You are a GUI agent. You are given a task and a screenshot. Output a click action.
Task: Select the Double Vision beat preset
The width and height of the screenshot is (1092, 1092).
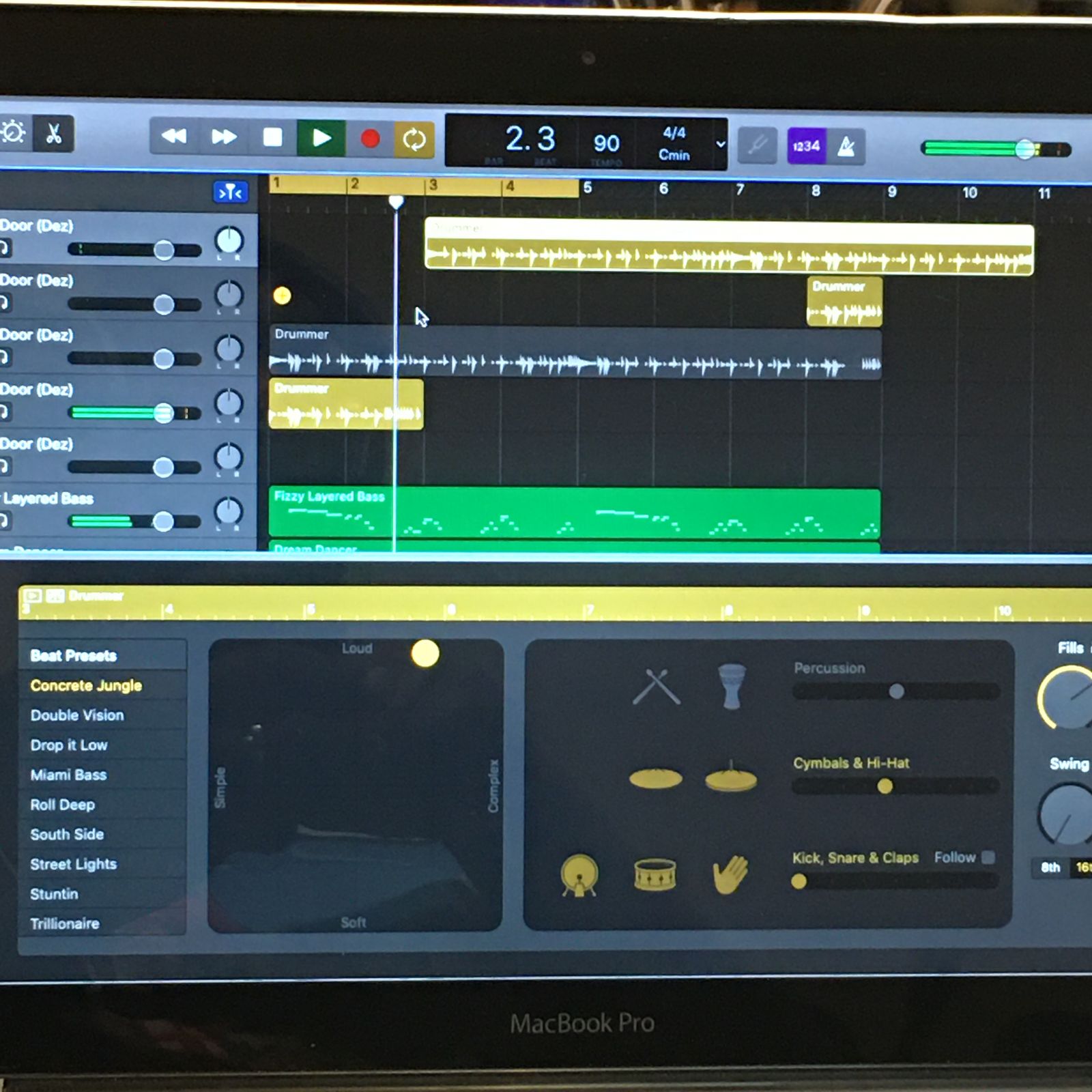tap(77, 715)
